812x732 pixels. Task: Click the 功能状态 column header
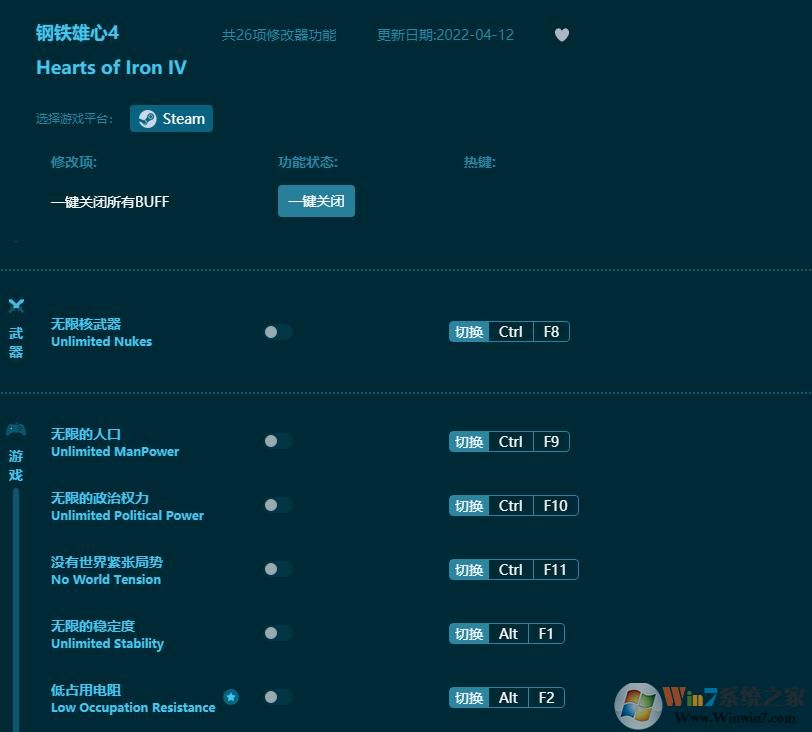pyautogui.click(x=308, y=162)
